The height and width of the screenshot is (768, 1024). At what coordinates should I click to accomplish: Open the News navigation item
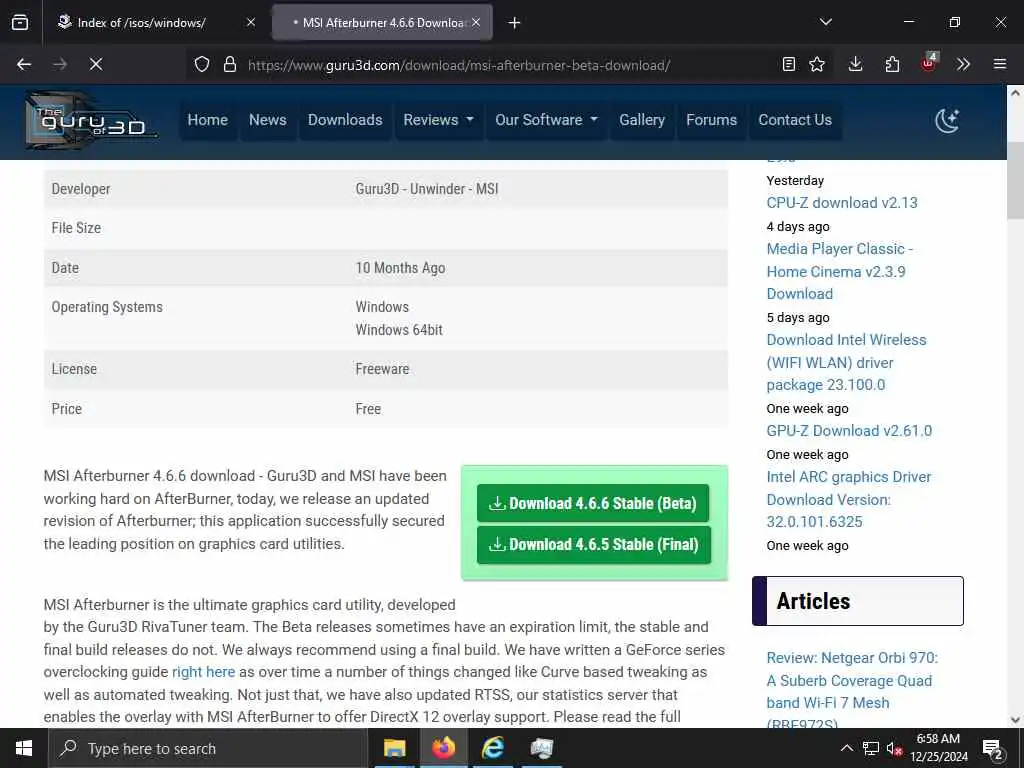[x=268, y=120]
